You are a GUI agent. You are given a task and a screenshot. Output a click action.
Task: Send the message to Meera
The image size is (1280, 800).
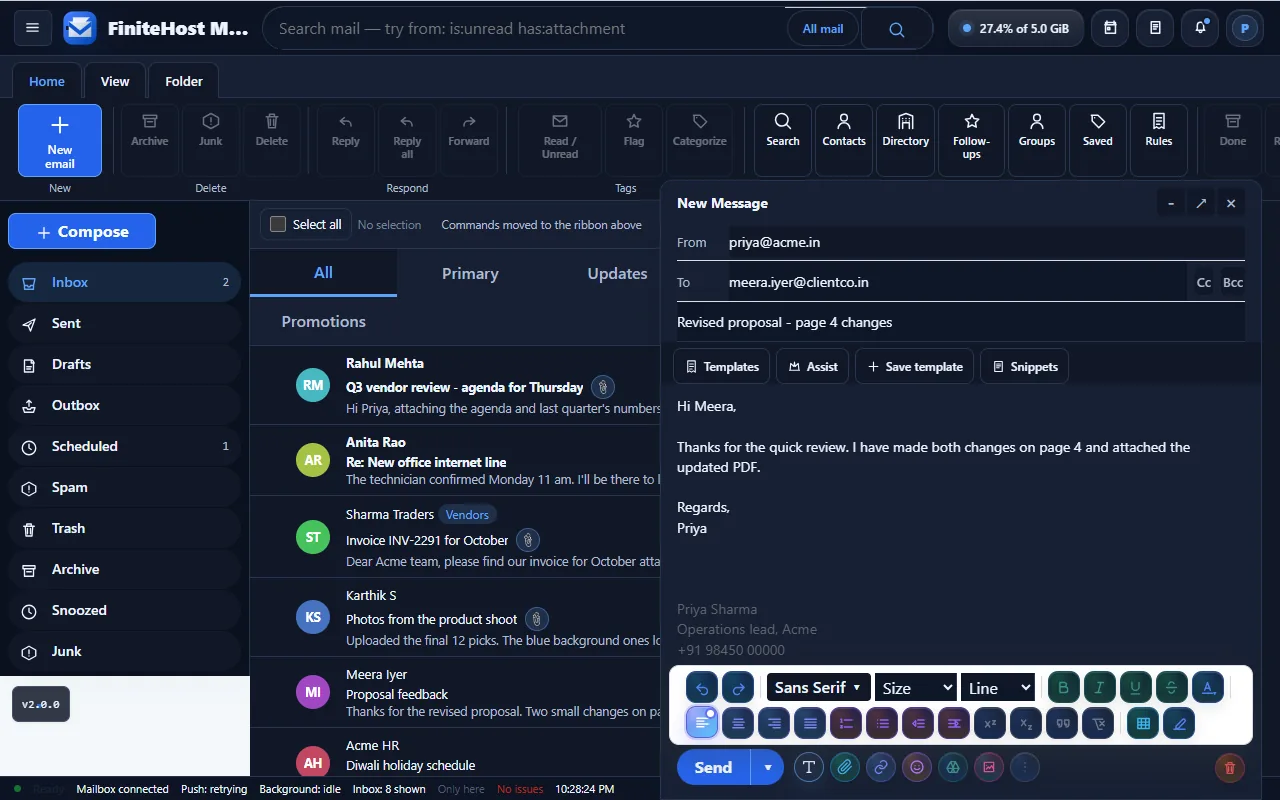pyautogui.click(x=713, y=767)
